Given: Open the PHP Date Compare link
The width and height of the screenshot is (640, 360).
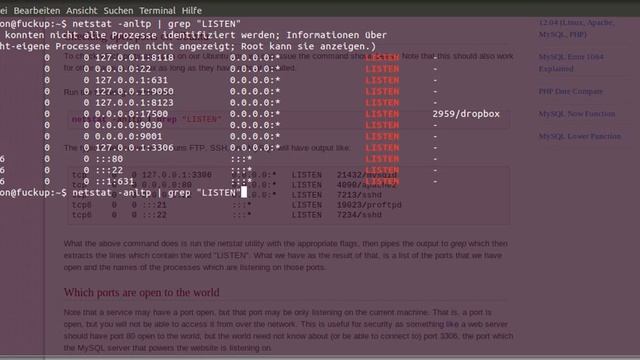Looking at the screenshot, I should 570,91.
